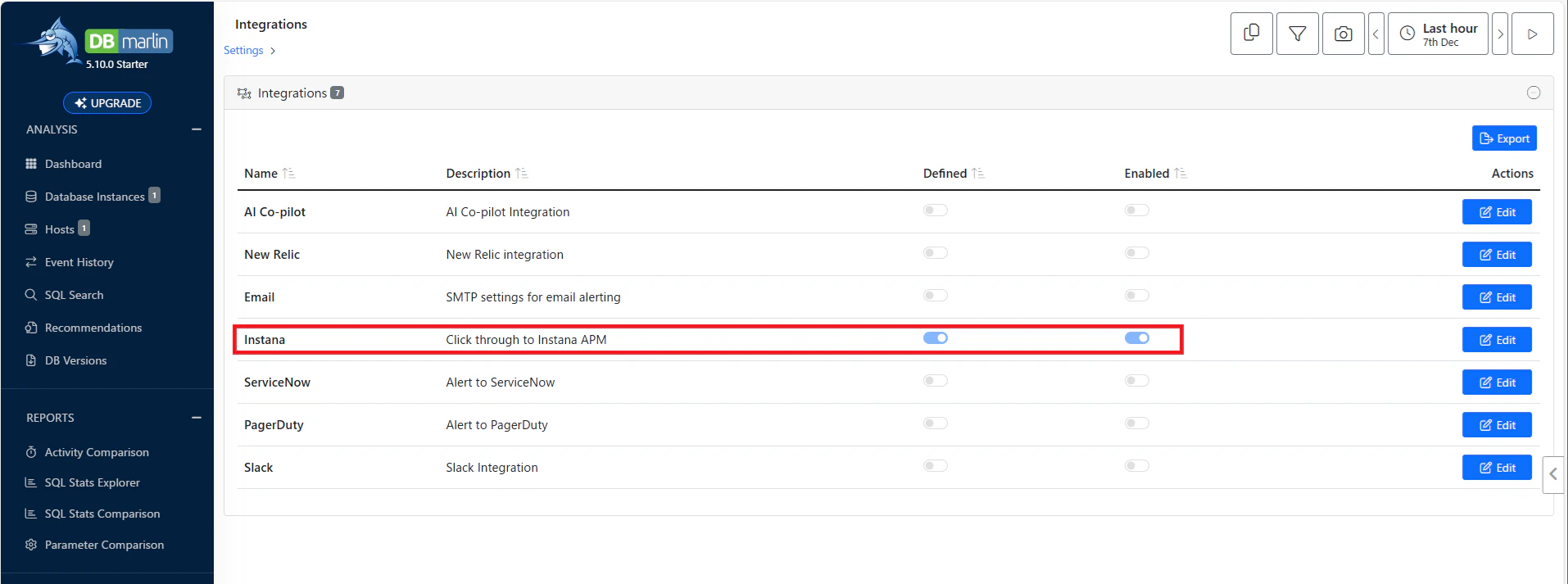
Task: Toggle Enabled switch for AI Co-pilot
Action: click(x=1137, y=211)
